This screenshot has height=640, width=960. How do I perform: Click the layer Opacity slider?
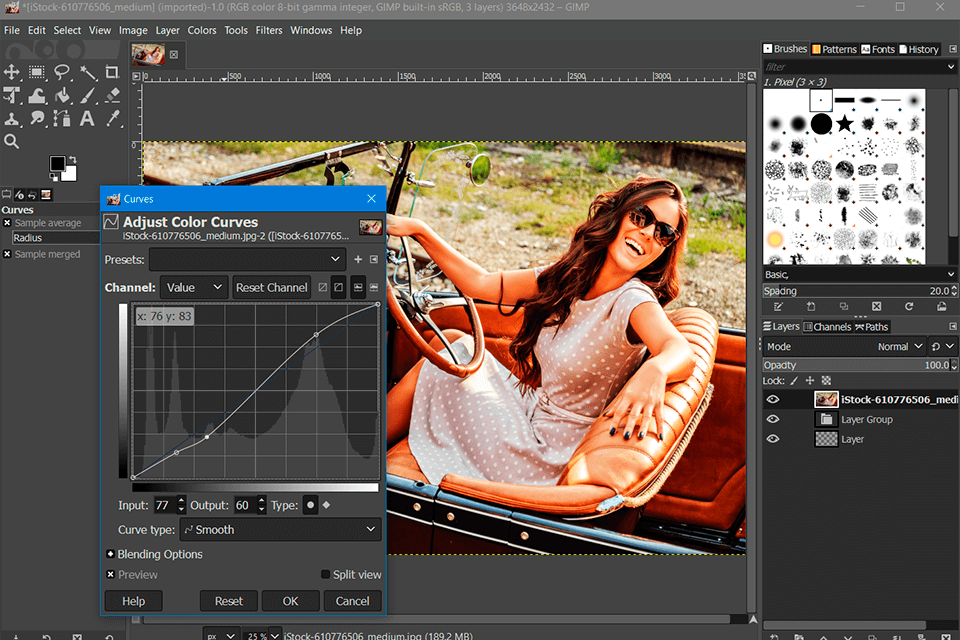855,365
